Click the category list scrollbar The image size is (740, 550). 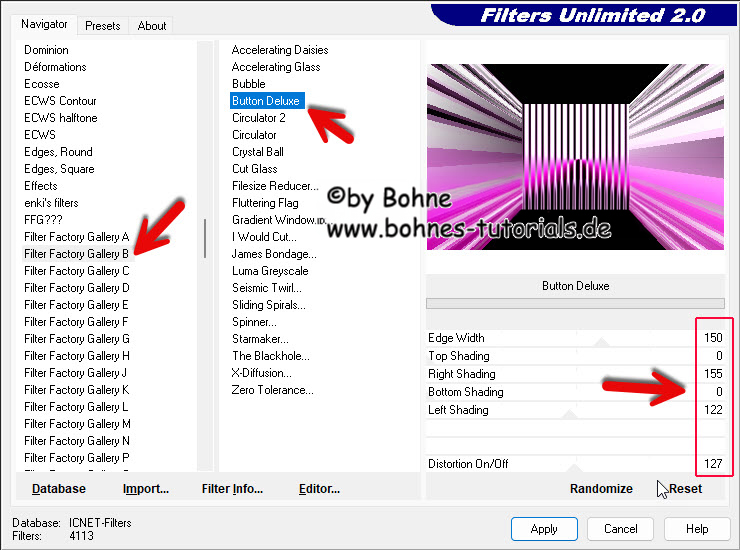pyautogui.click(x=204, y=240)
